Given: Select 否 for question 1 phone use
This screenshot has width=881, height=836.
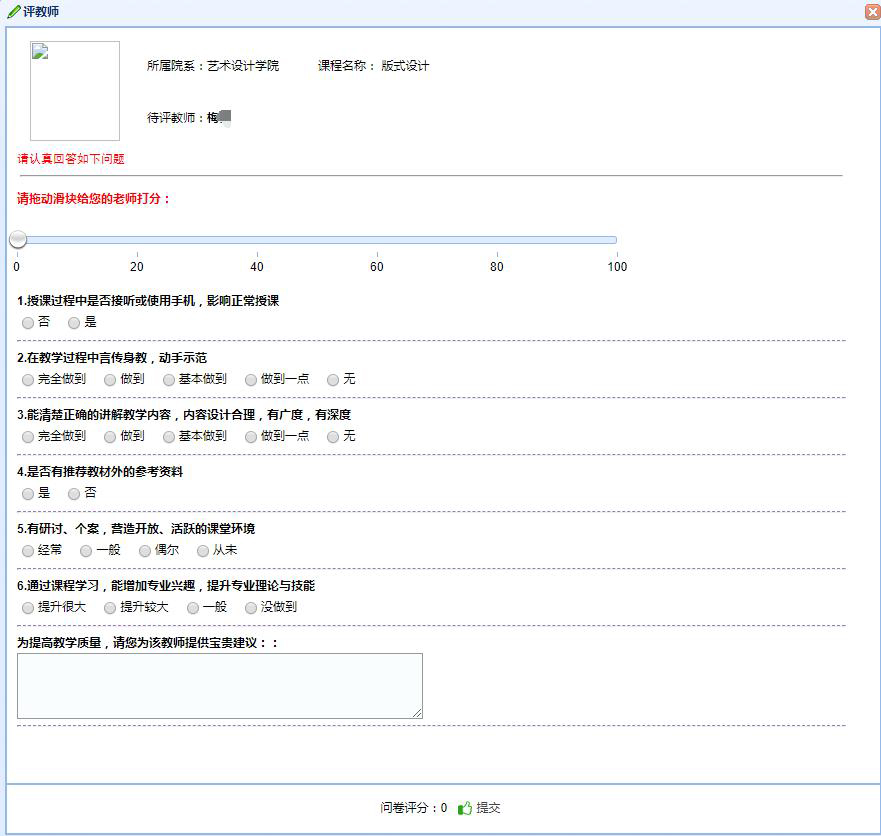Looking at the screenshot, I should pyautogui.click(x=28, y=323).
